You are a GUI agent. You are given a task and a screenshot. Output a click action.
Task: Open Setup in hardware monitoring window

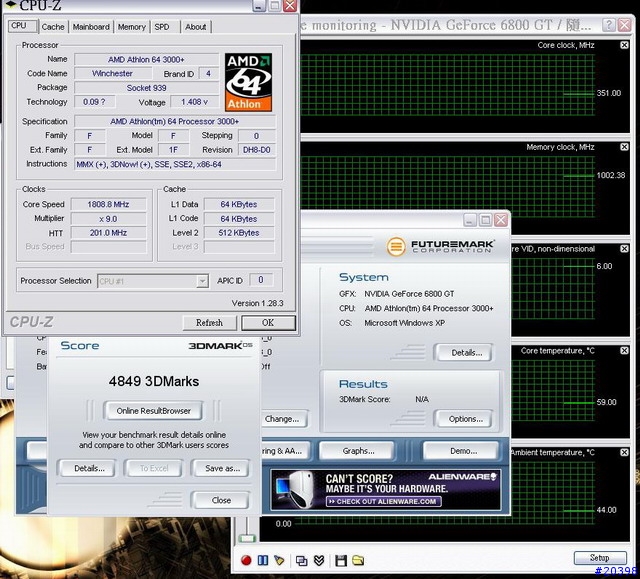pyautogui.click(x=600, y=557)
